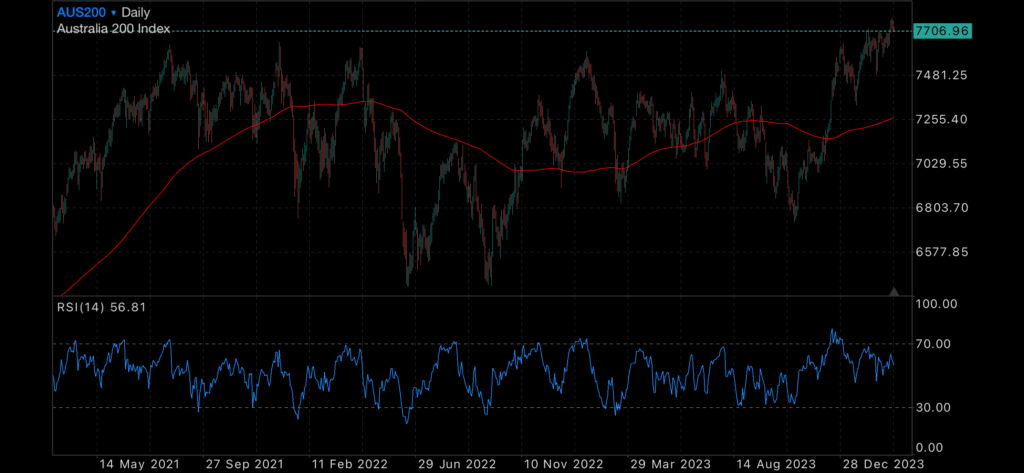Click the 7481.25 price axis label
The height and width of the screenshot is (473, 1024).
tap(942, 75)
